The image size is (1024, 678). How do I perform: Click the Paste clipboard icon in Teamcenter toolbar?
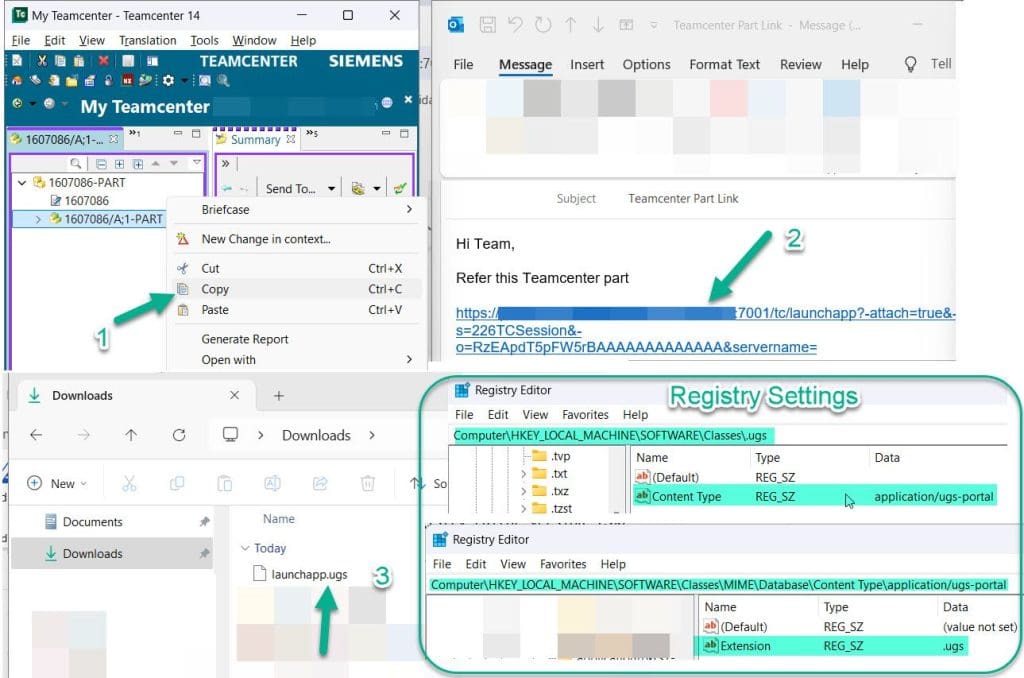tap(78, 61)
